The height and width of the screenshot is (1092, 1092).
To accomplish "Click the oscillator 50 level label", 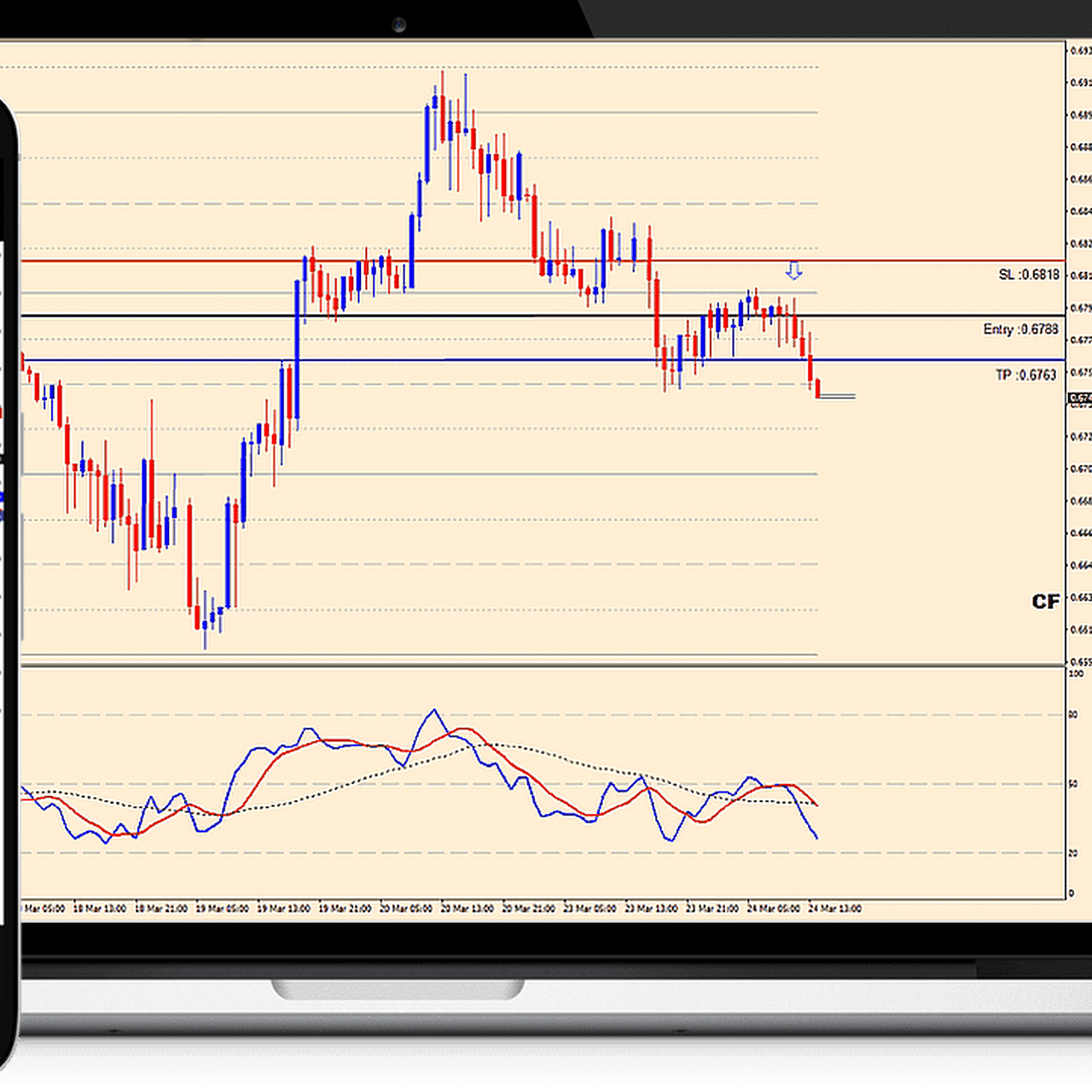I will pyautogui.click(x=1073, y=784).
